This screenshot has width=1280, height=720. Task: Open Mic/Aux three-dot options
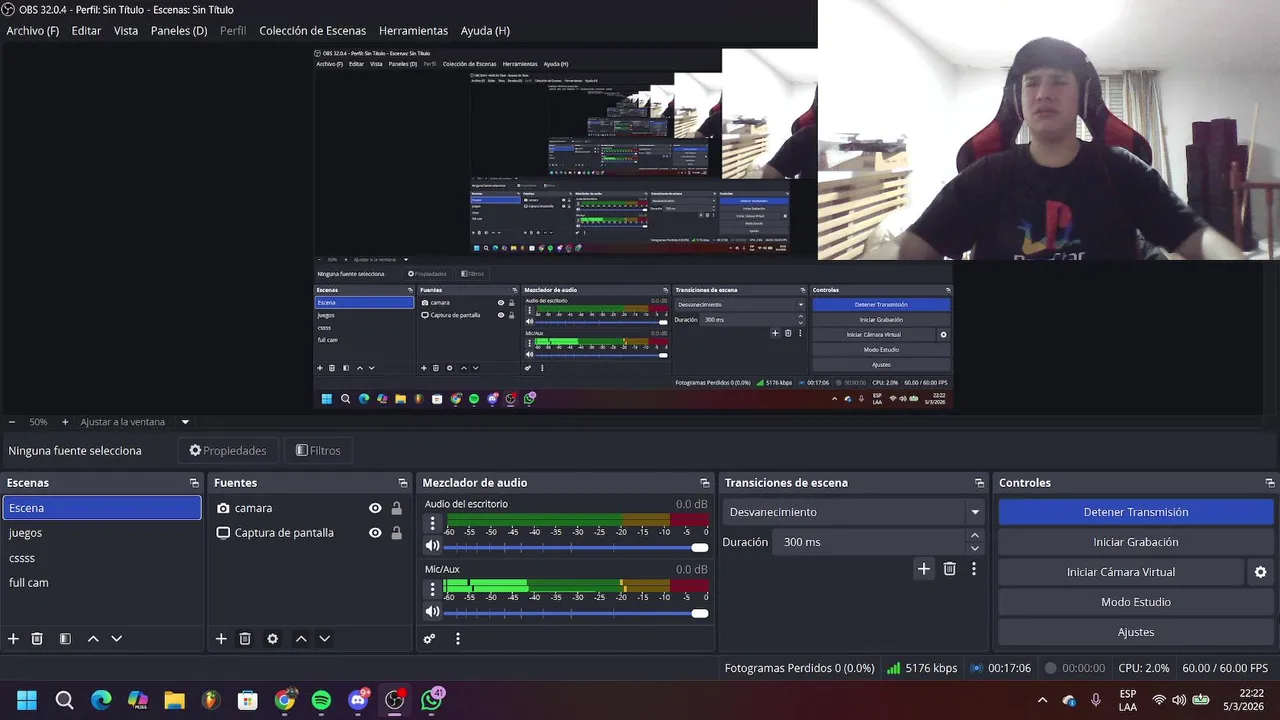tap(432, 589)
